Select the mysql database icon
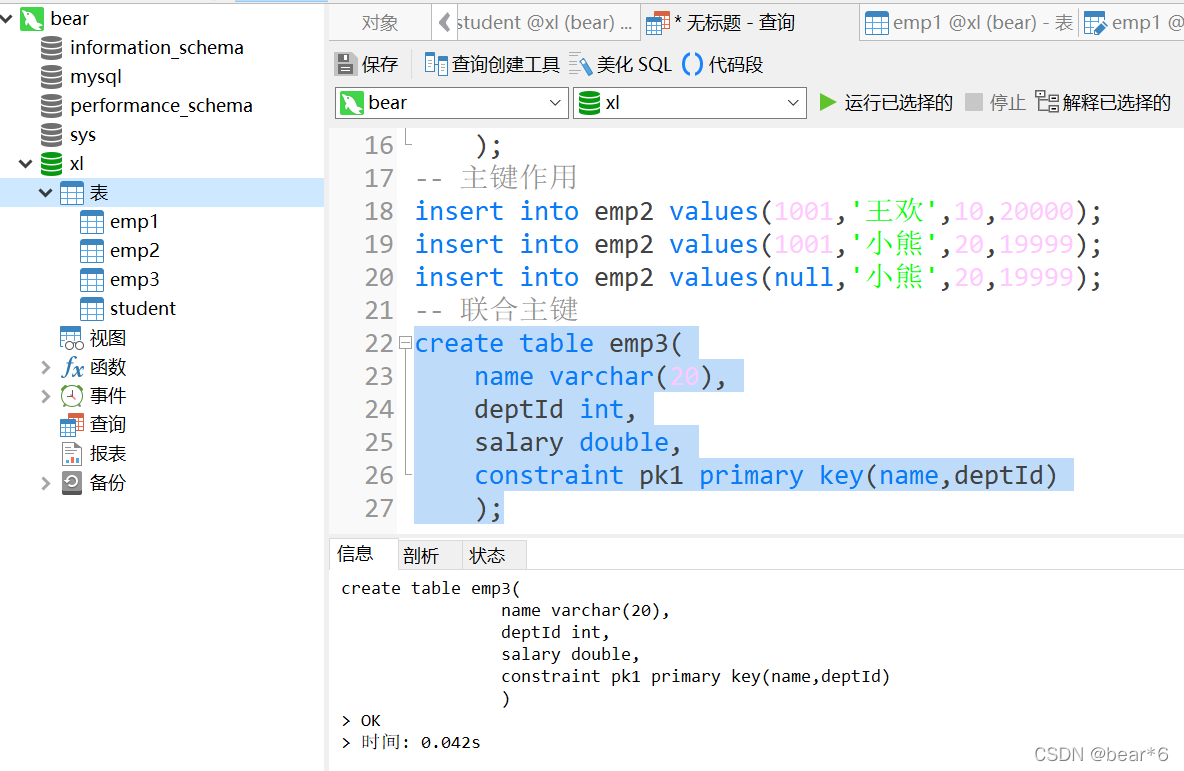This screenshot has height=771, width=1184. (x=51, y=77)
